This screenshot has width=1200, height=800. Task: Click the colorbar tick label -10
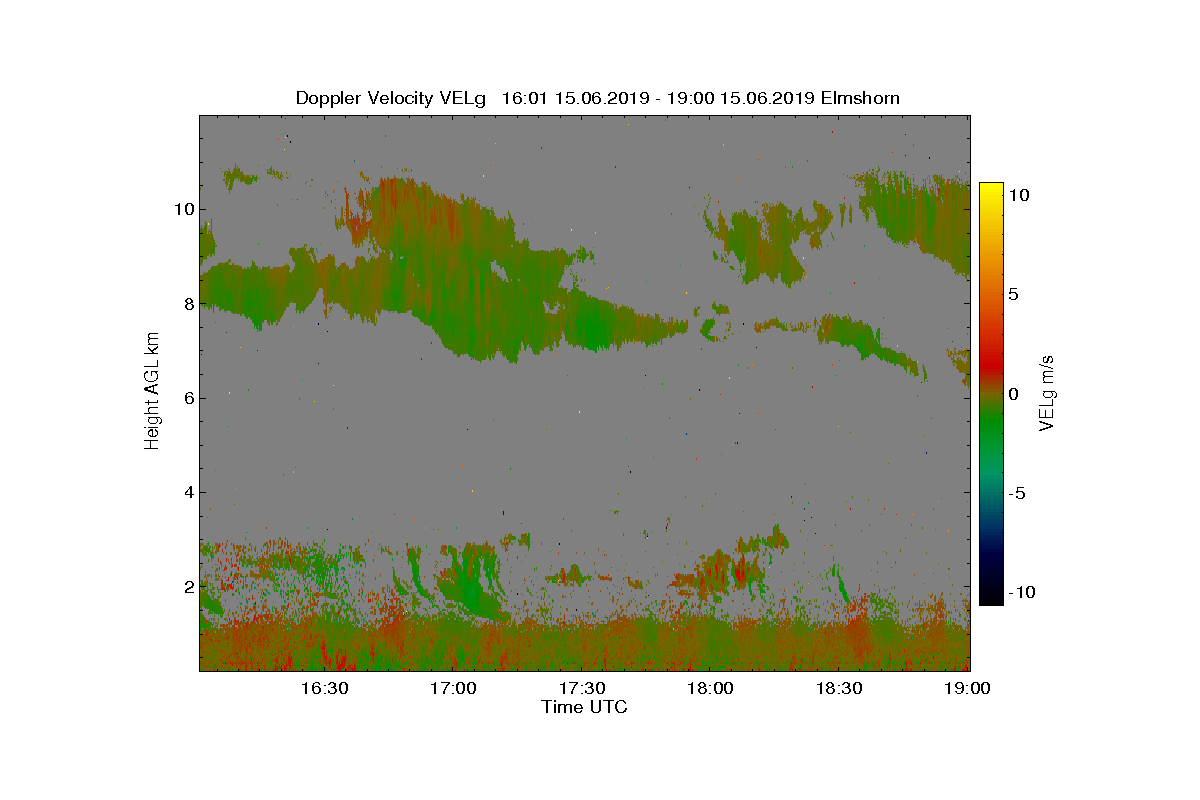click(1021, 592)
